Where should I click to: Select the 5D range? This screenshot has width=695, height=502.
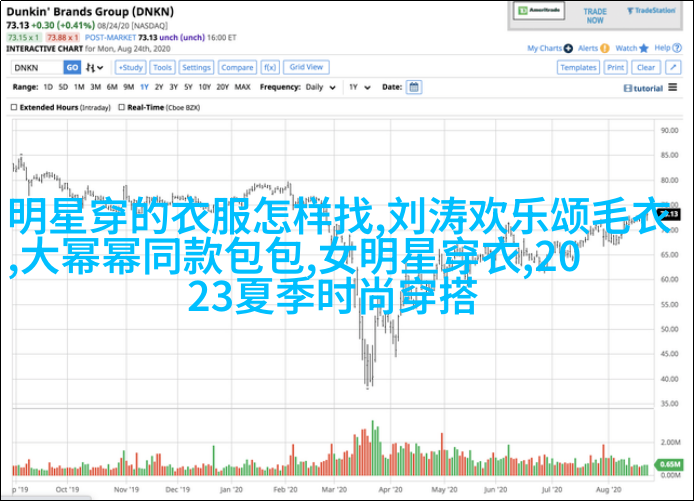[x=63, y=87]
